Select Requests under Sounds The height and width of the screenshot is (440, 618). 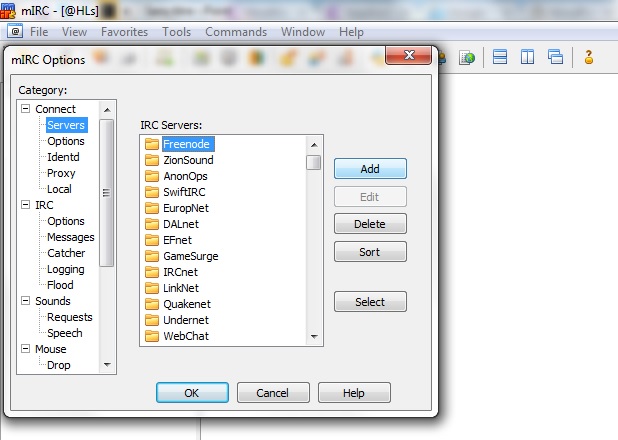tap(70, 317)
